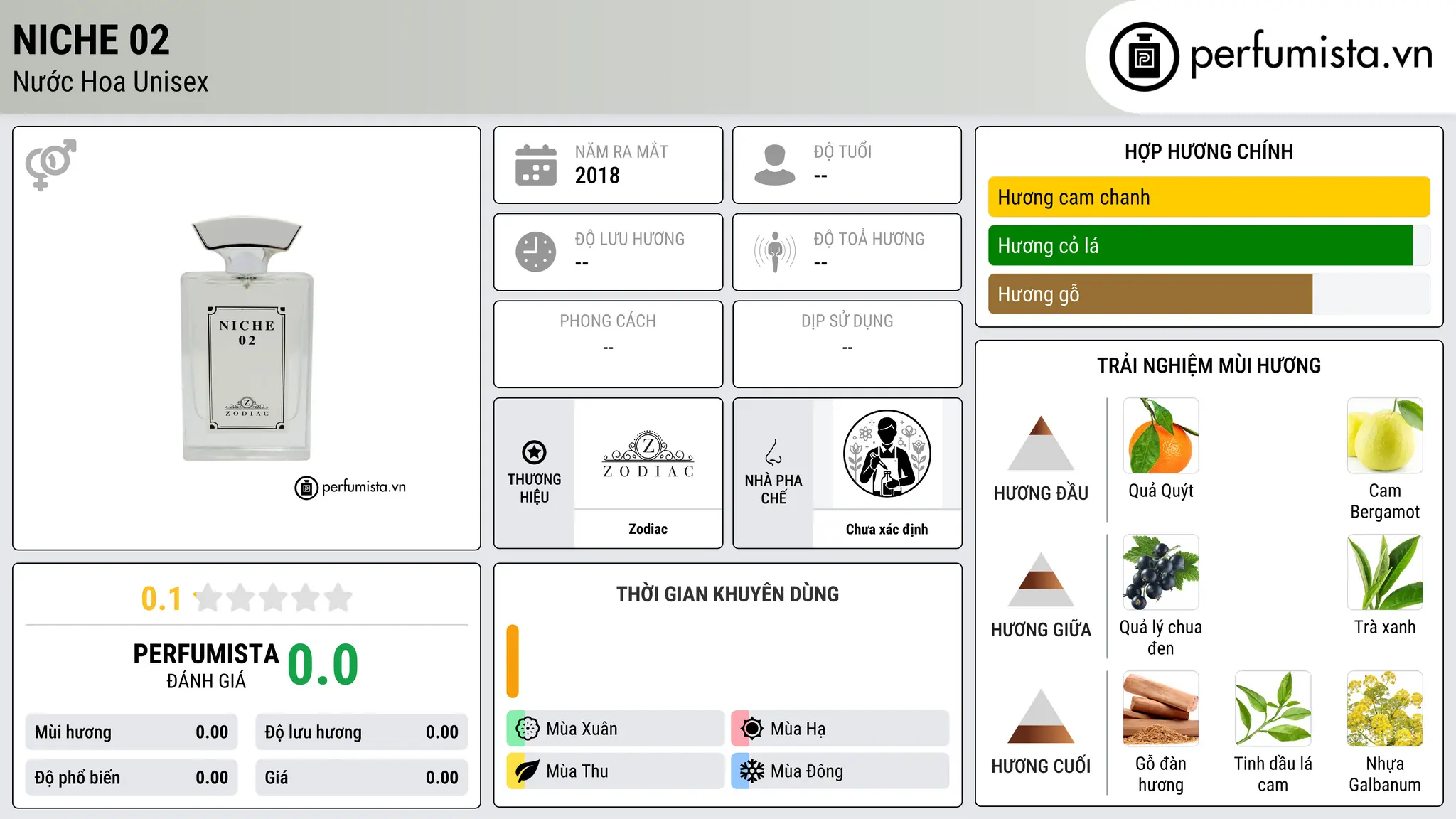
Task: Click the orange recommended-time bar
Action: click(x=513, y=661)
